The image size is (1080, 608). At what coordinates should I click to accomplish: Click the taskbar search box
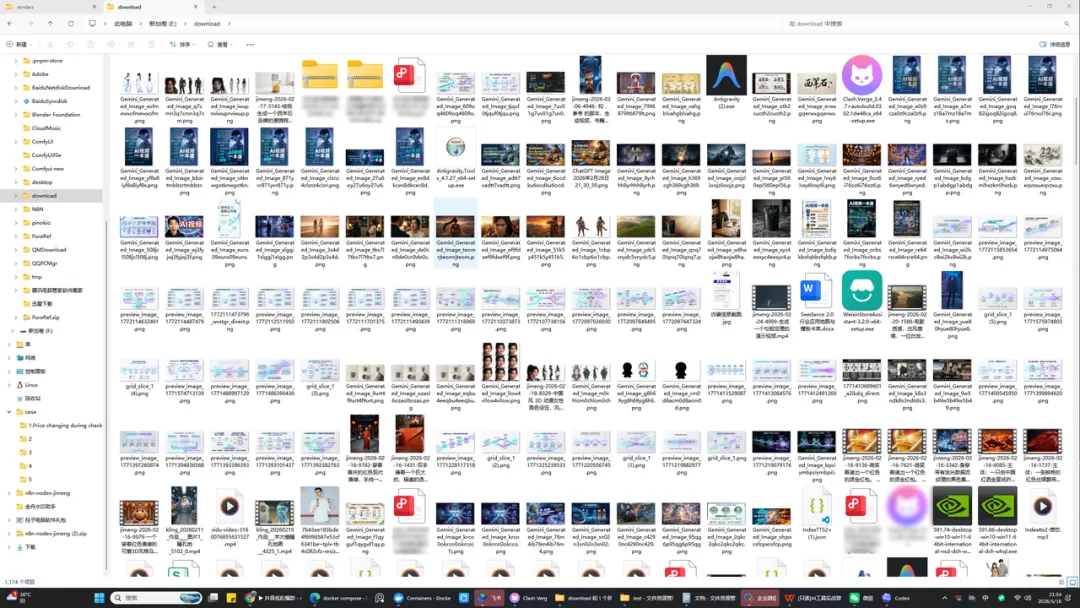click(156, 598)
